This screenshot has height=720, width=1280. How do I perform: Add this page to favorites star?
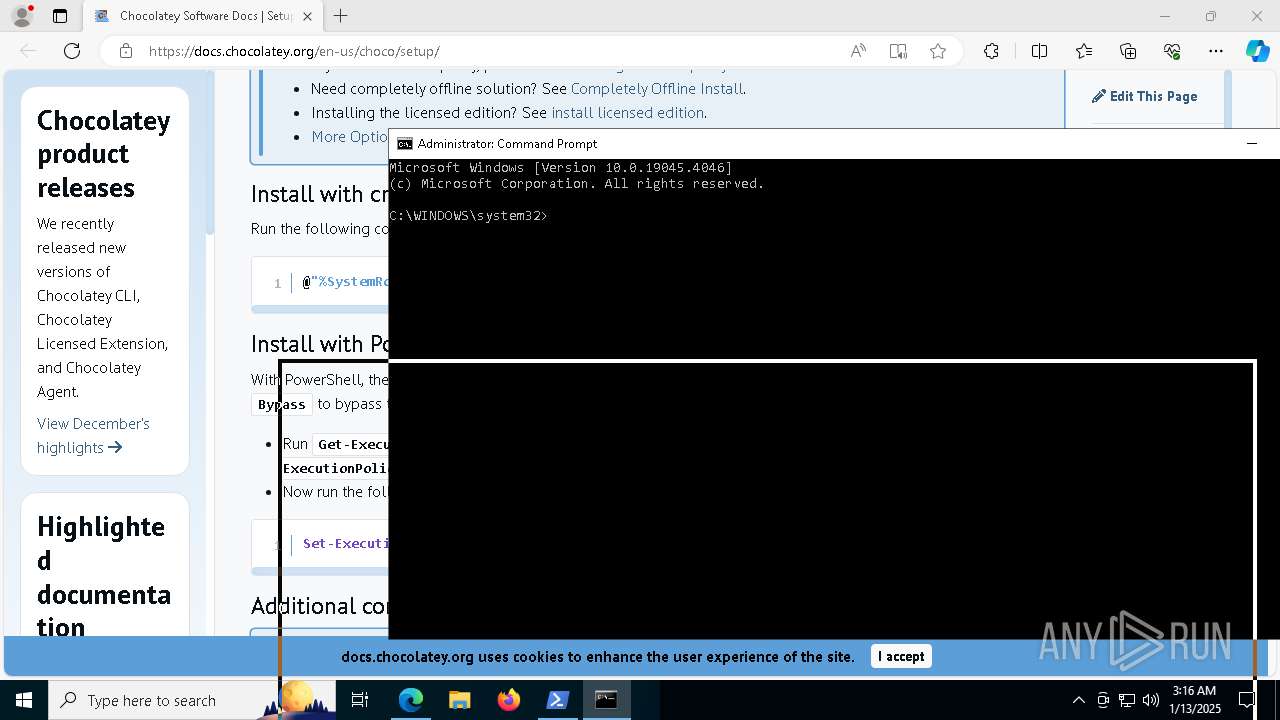[938, 51]
